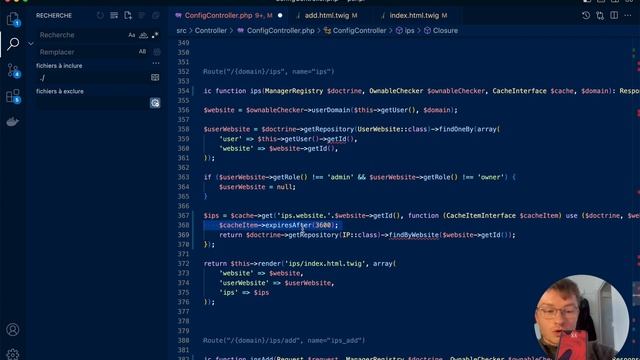
Task: Split the editor to the right
Action: [614, 16]
